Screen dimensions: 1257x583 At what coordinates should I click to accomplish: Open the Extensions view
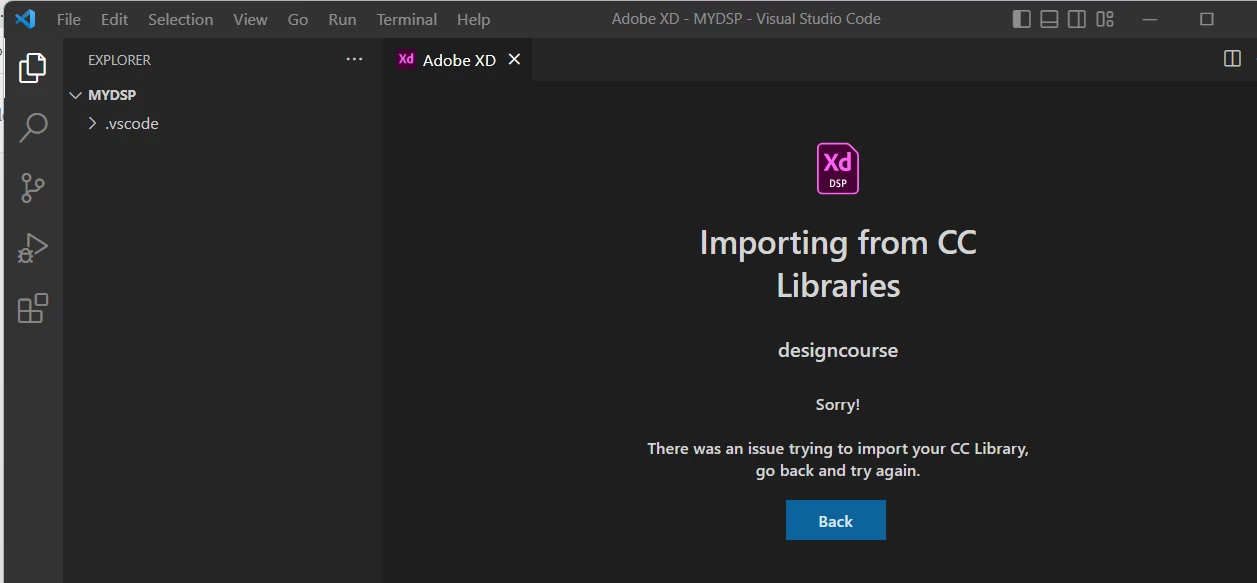coord(33,307)
